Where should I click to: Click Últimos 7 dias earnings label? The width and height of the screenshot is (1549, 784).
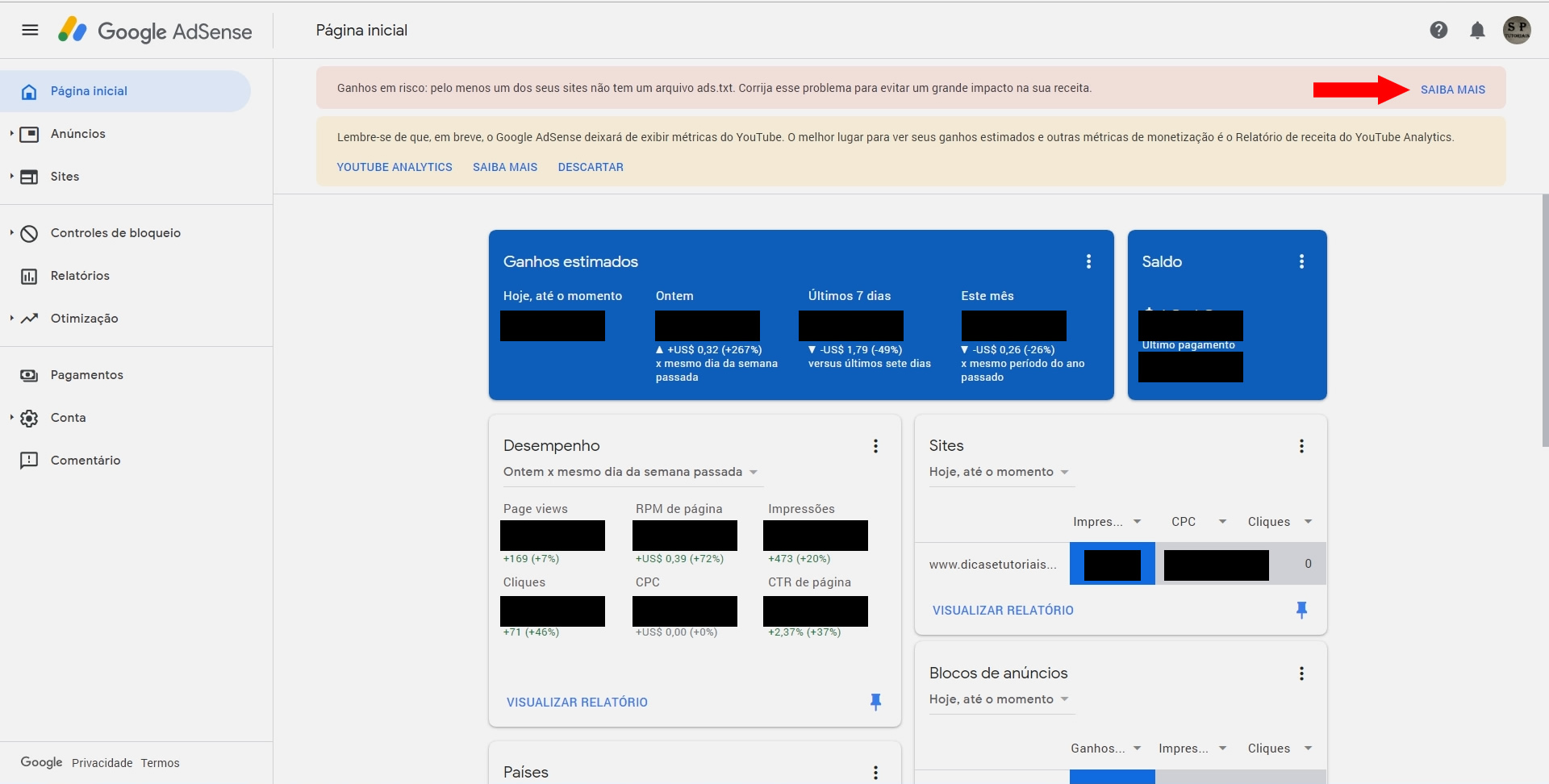click(850, 296)
